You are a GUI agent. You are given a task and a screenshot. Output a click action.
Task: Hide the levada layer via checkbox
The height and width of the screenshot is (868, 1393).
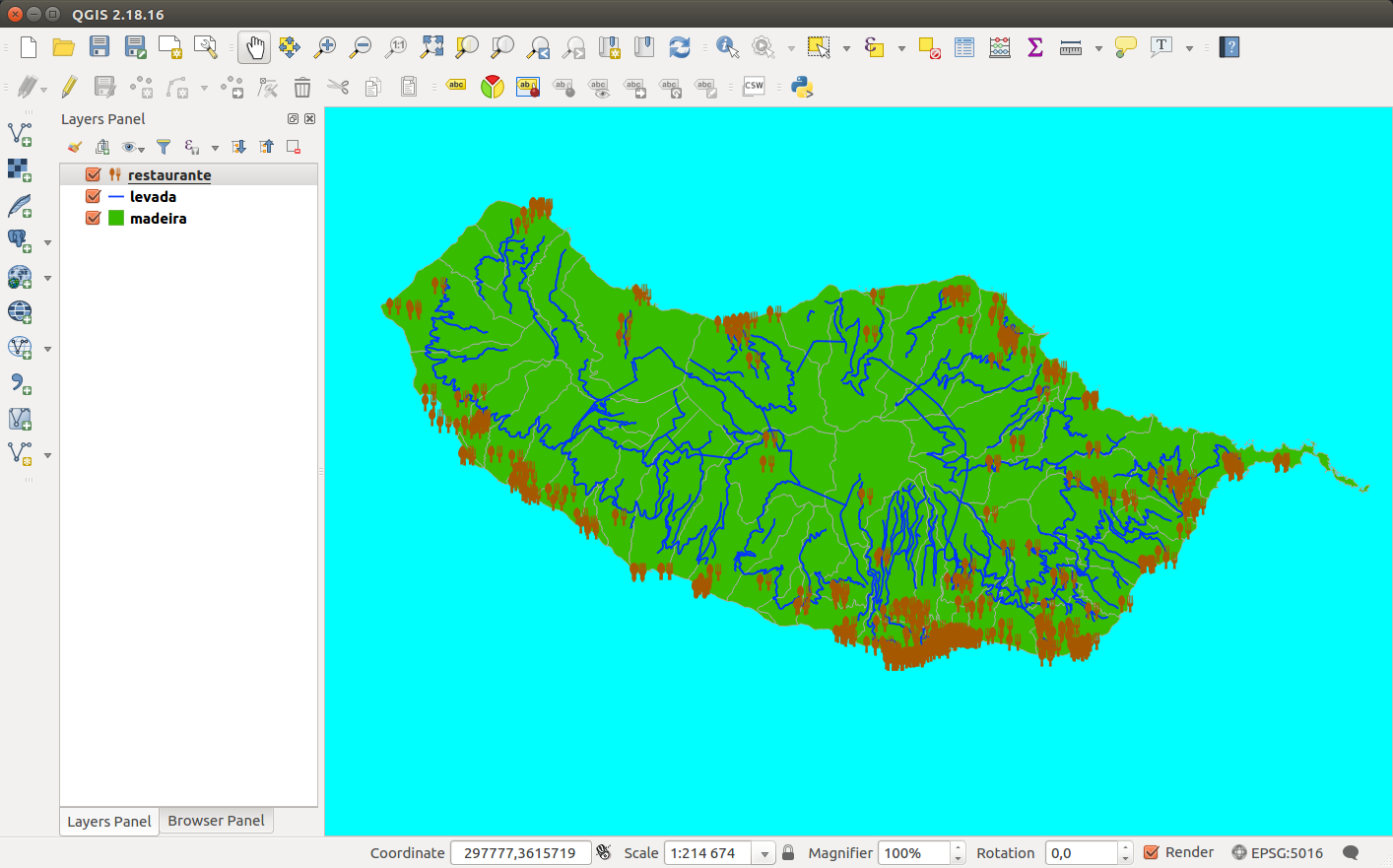[94, 197]
